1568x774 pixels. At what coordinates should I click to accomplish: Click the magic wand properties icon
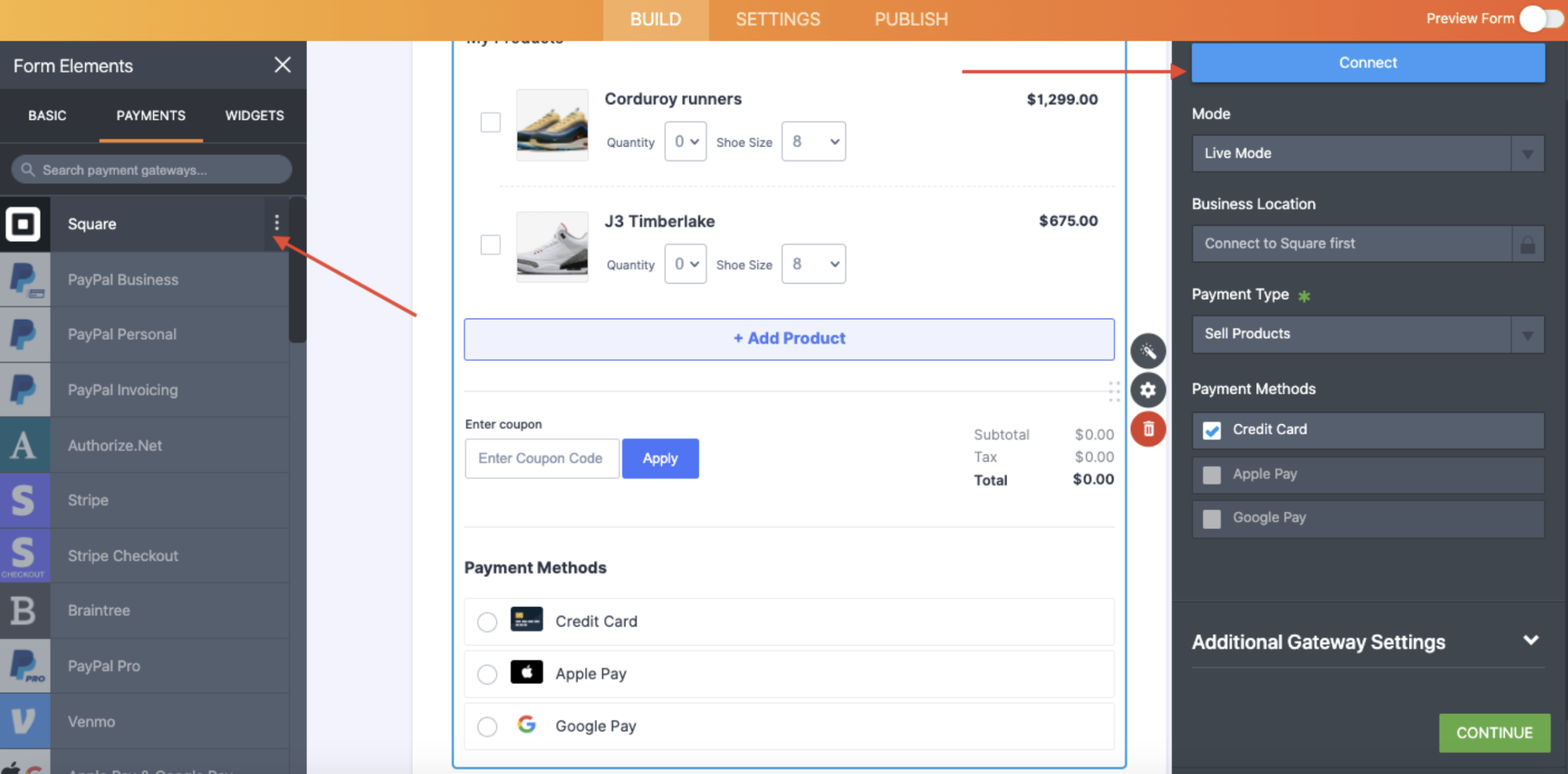click(1148, 351)
